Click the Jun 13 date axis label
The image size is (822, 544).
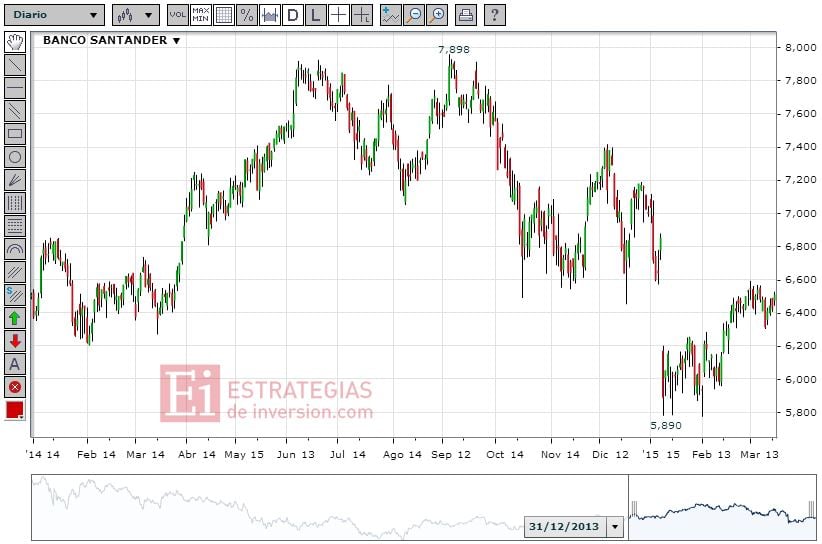[x=296, y=454]
